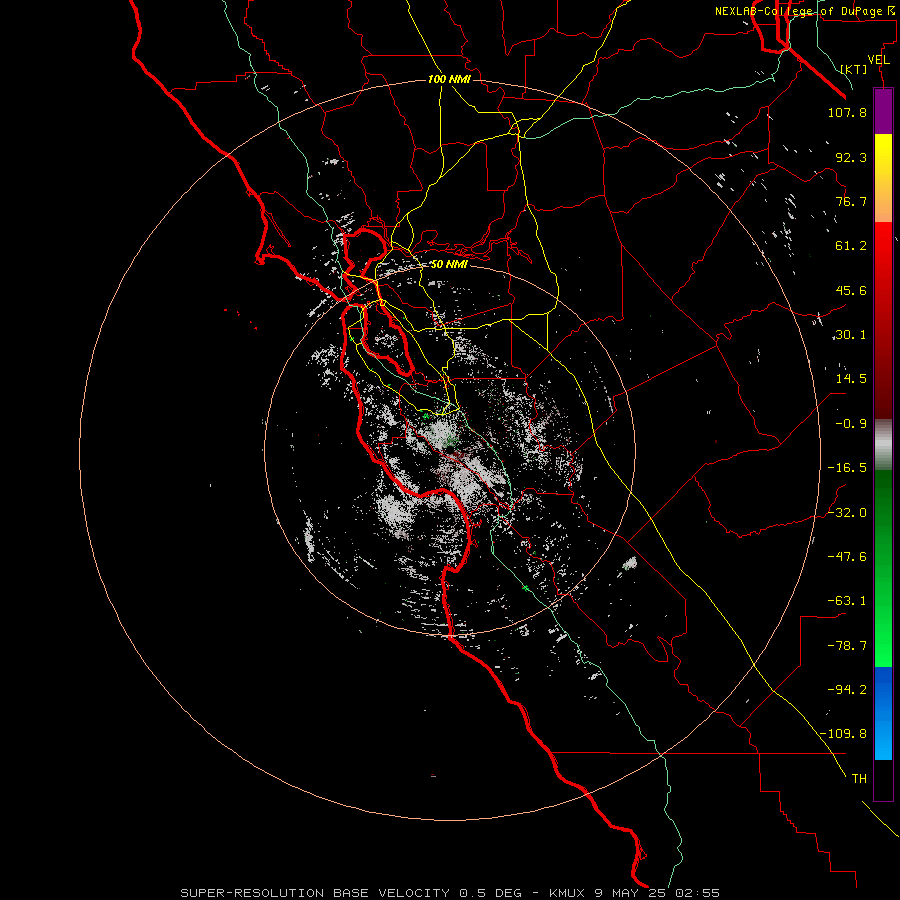Pick the purple segment of the color bar
Image resolution: width=900 pixels, height=900 pixels.
[883, 111]
